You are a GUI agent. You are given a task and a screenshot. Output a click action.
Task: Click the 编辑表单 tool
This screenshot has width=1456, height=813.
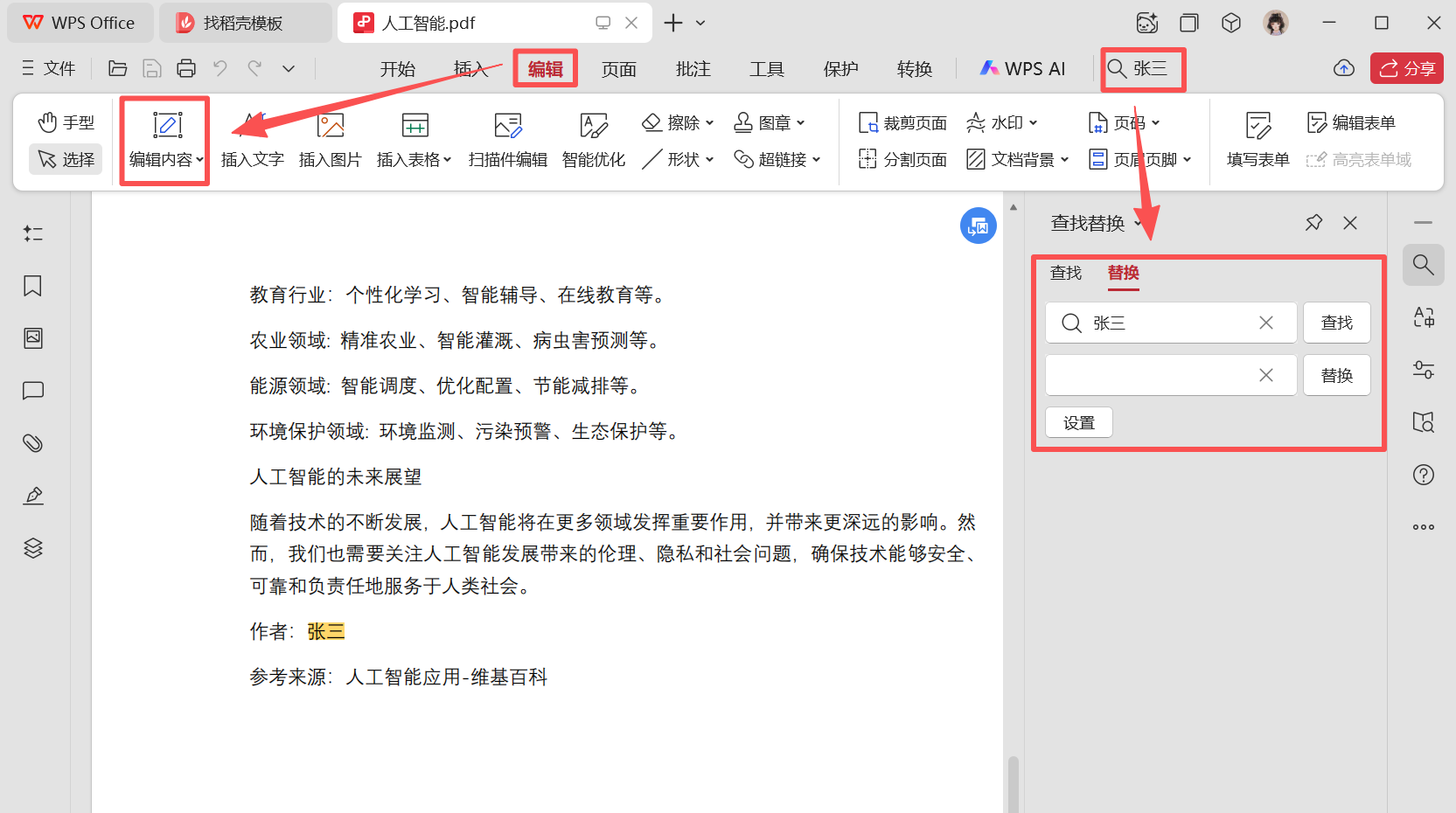tap(1351, 122)
